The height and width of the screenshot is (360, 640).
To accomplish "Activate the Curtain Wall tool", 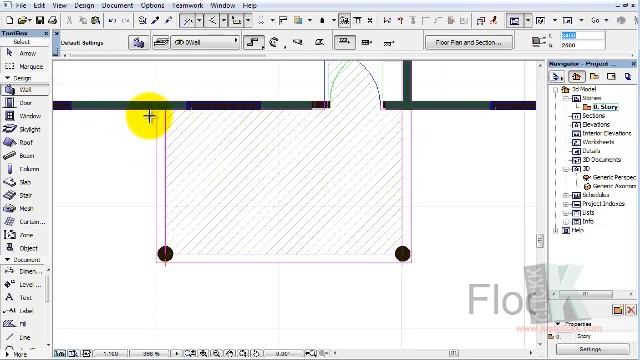I will click(x=24, y=222).
